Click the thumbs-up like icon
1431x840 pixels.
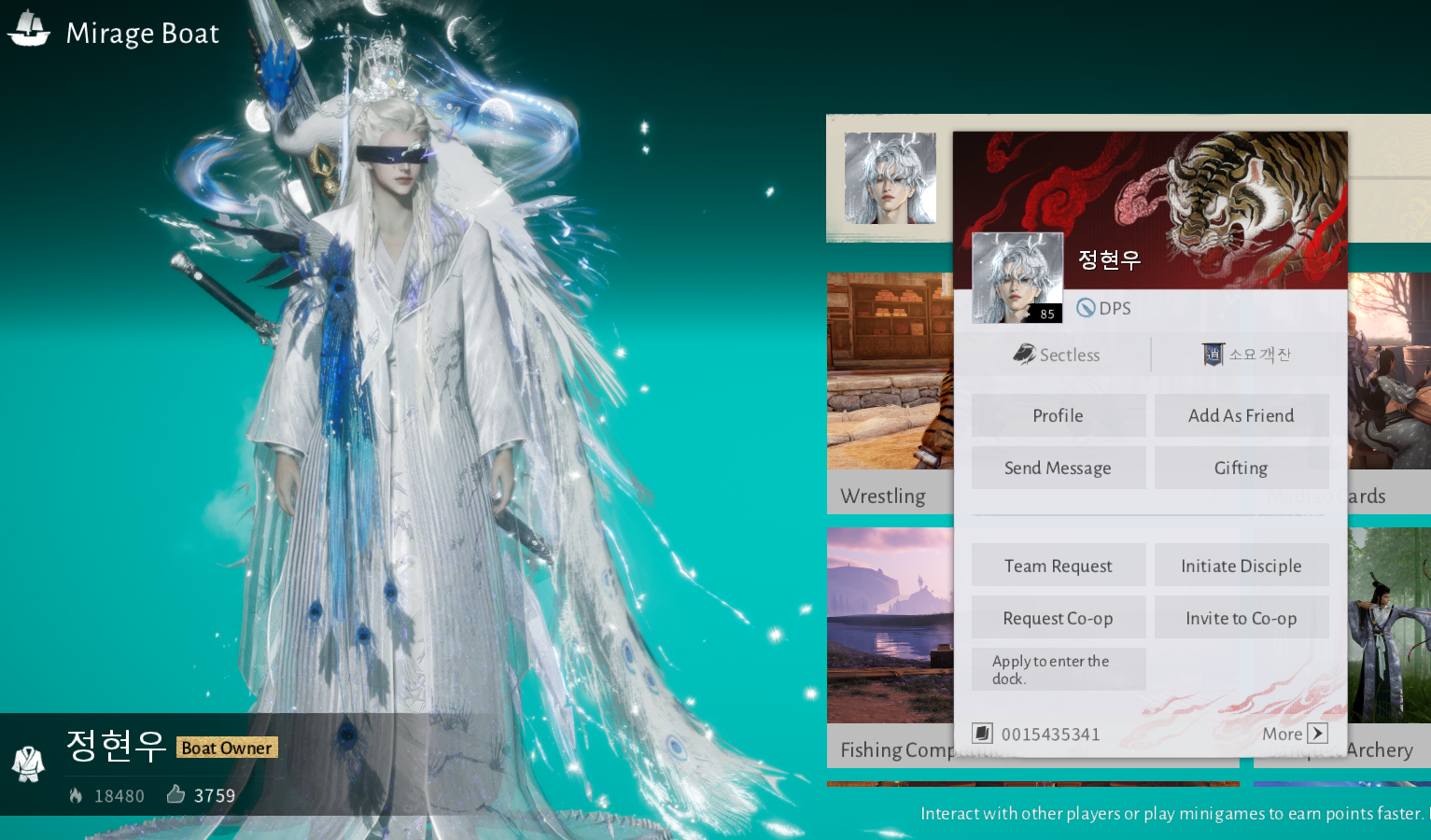[175, 794]
